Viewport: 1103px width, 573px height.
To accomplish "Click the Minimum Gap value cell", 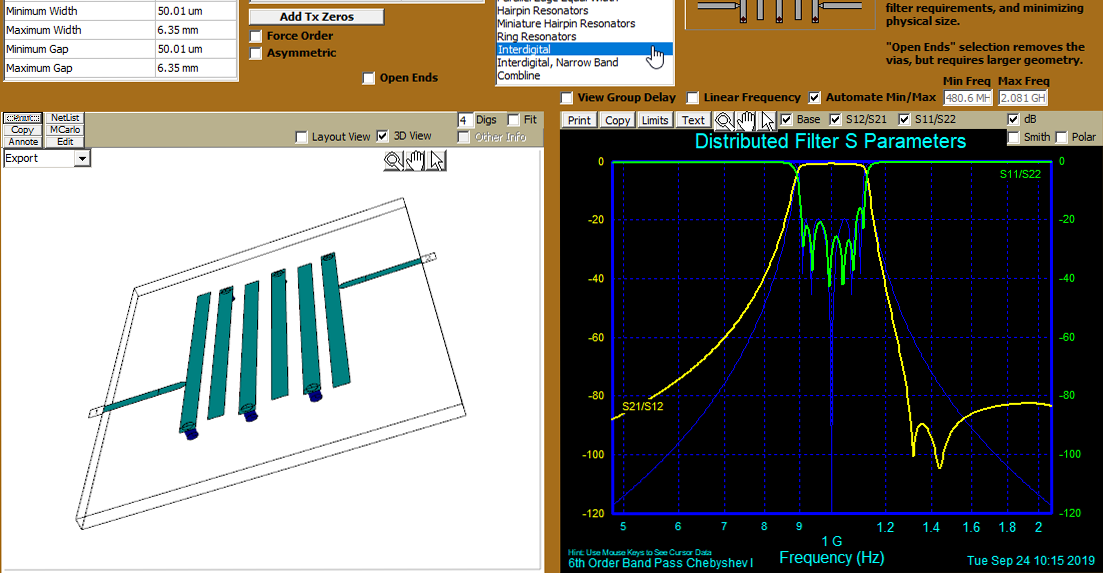I will click(196, 49).
